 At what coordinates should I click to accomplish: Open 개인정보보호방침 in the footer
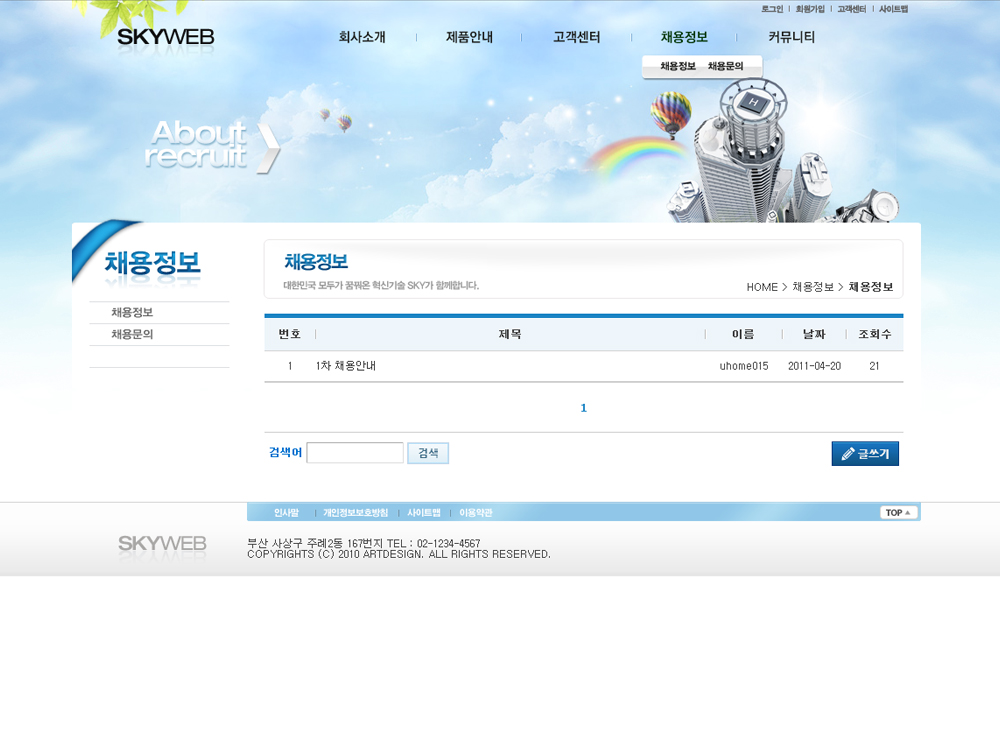[x=355, y=513]
